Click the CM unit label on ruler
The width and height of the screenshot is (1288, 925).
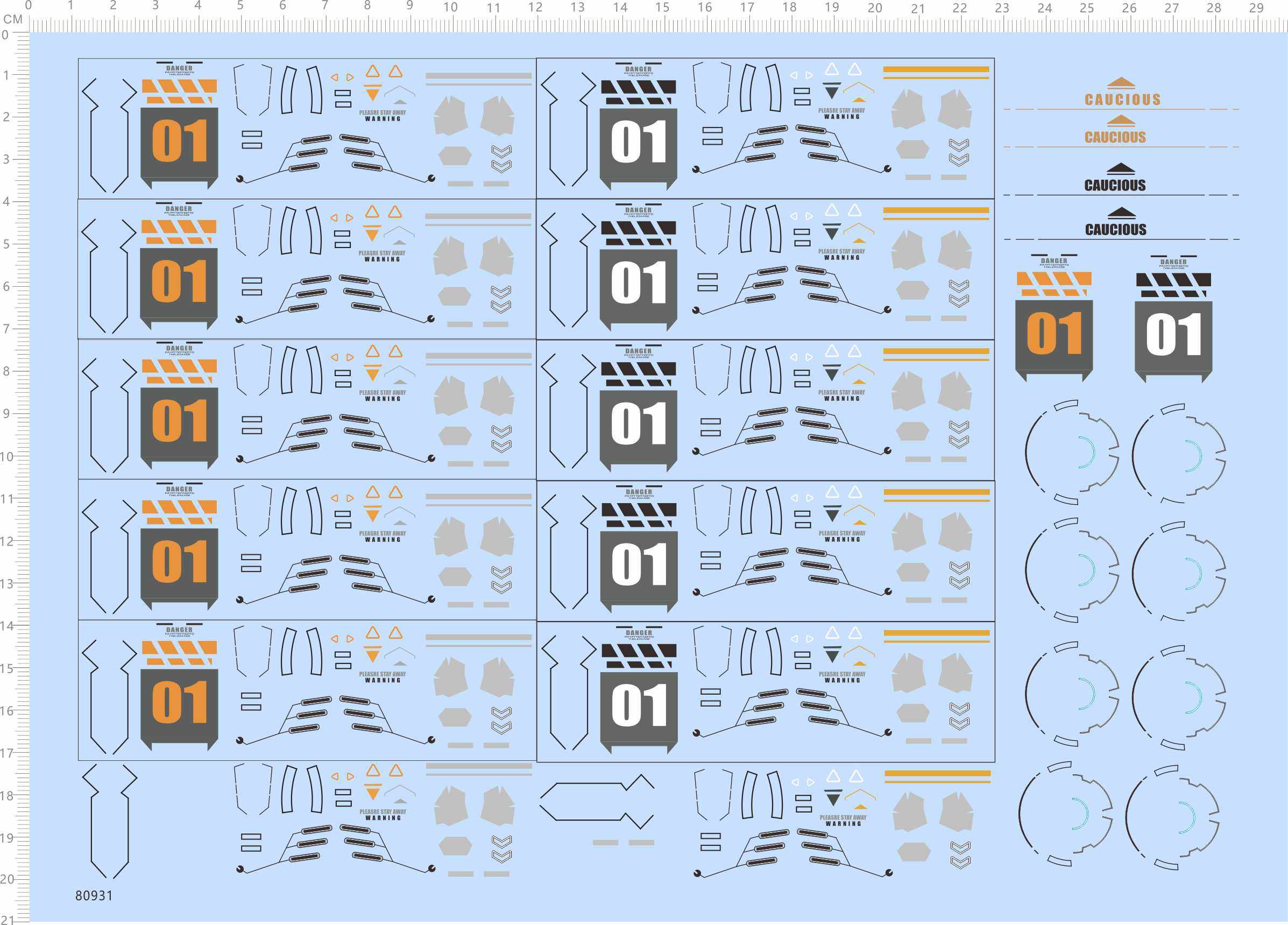tap(12, 19)
